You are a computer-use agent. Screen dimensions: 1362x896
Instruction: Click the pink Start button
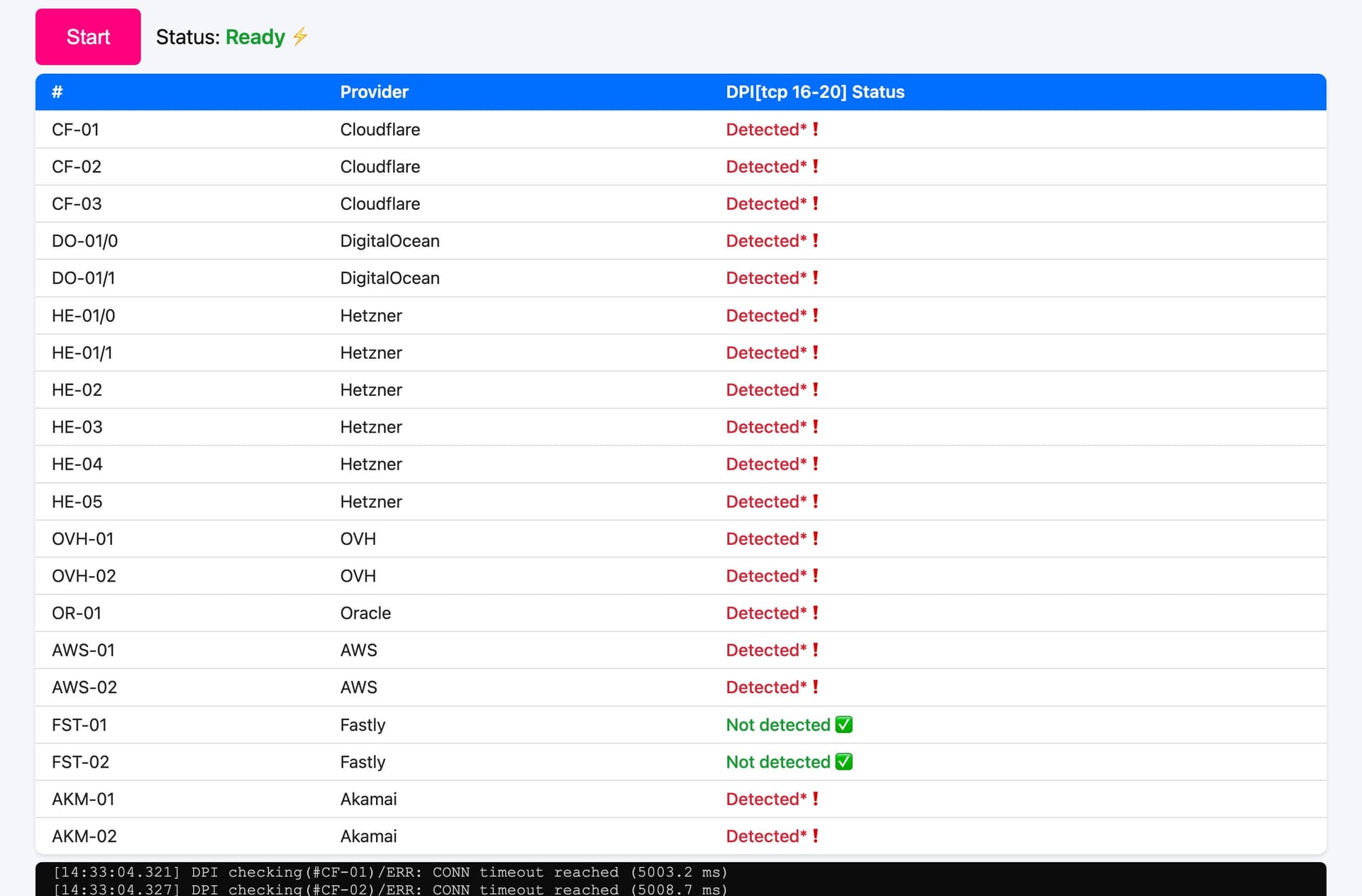pyautogui.click(x=88, y=37)
